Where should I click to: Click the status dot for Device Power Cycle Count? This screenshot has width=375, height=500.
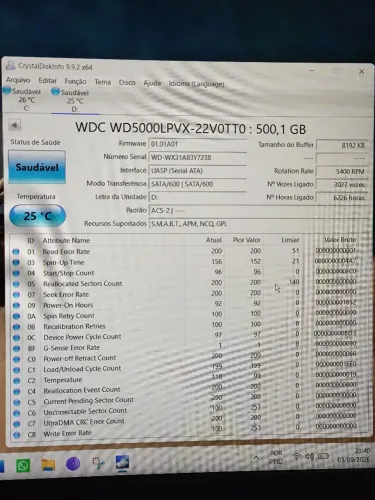coord(16,338)
